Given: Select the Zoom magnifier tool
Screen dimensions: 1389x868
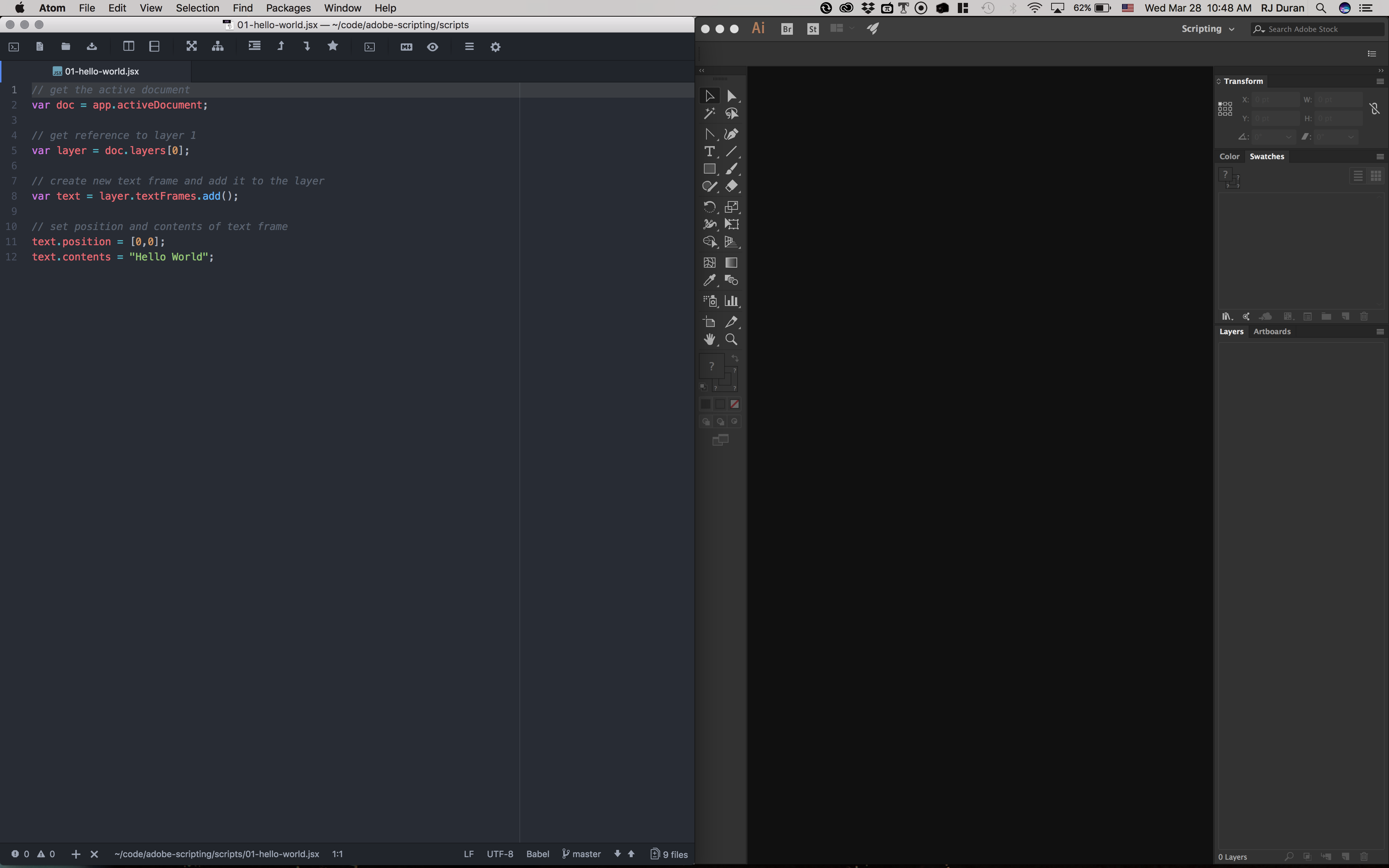Looking at the screenshot, I should tap(731, 340).
